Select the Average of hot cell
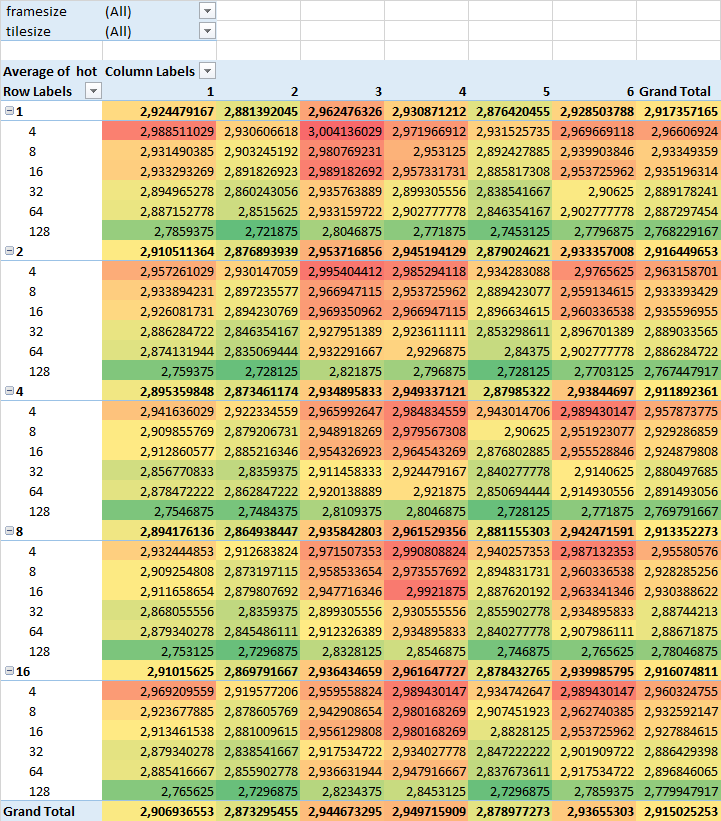The width and height of the screenshot is (721, 821). point(51,71)
